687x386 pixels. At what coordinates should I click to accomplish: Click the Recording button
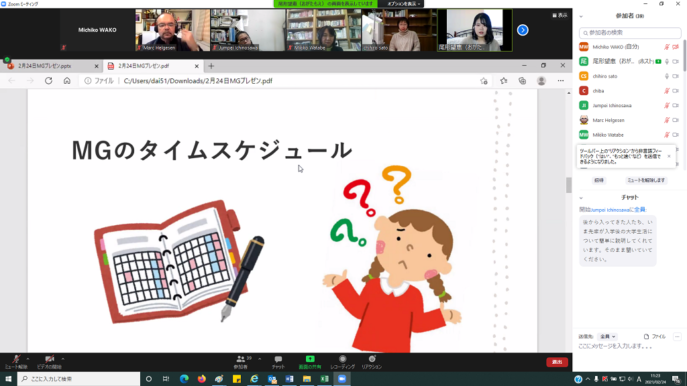pyautogui.click(x=343, y=362)
